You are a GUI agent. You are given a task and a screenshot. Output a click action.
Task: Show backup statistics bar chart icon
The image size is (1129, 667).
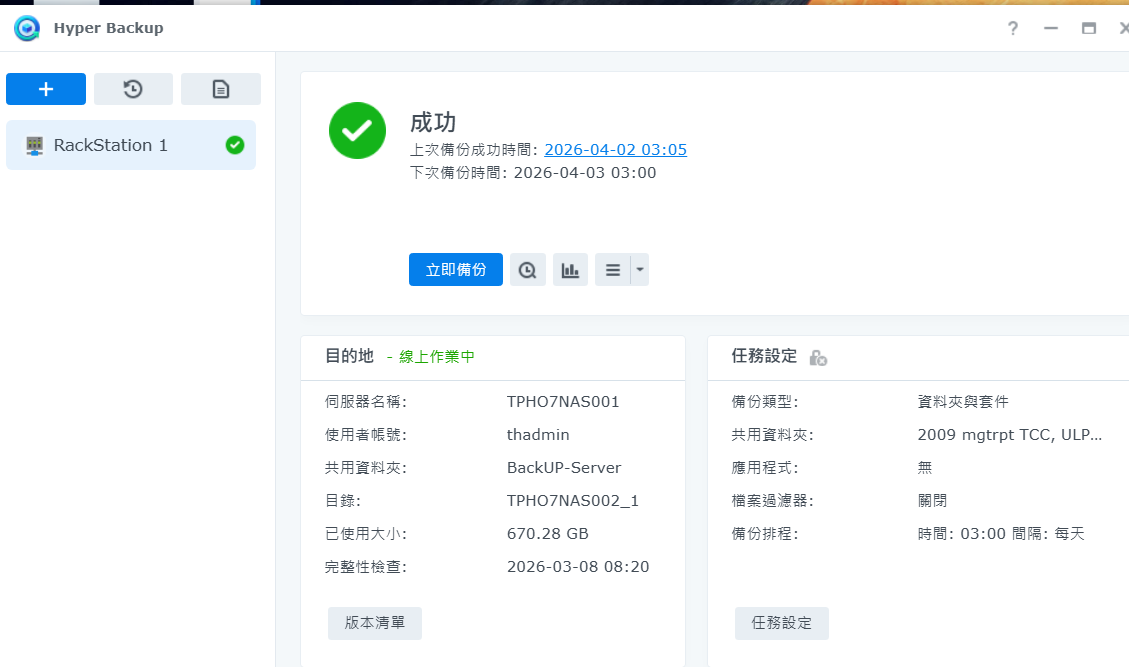tap(570, 270)
